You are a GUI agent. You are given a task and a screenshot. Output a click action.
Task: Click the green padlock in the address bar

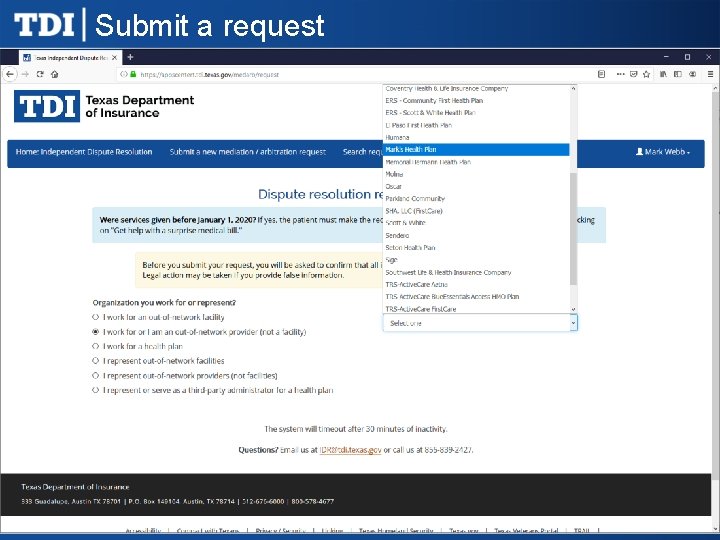(x=134, y=74)
